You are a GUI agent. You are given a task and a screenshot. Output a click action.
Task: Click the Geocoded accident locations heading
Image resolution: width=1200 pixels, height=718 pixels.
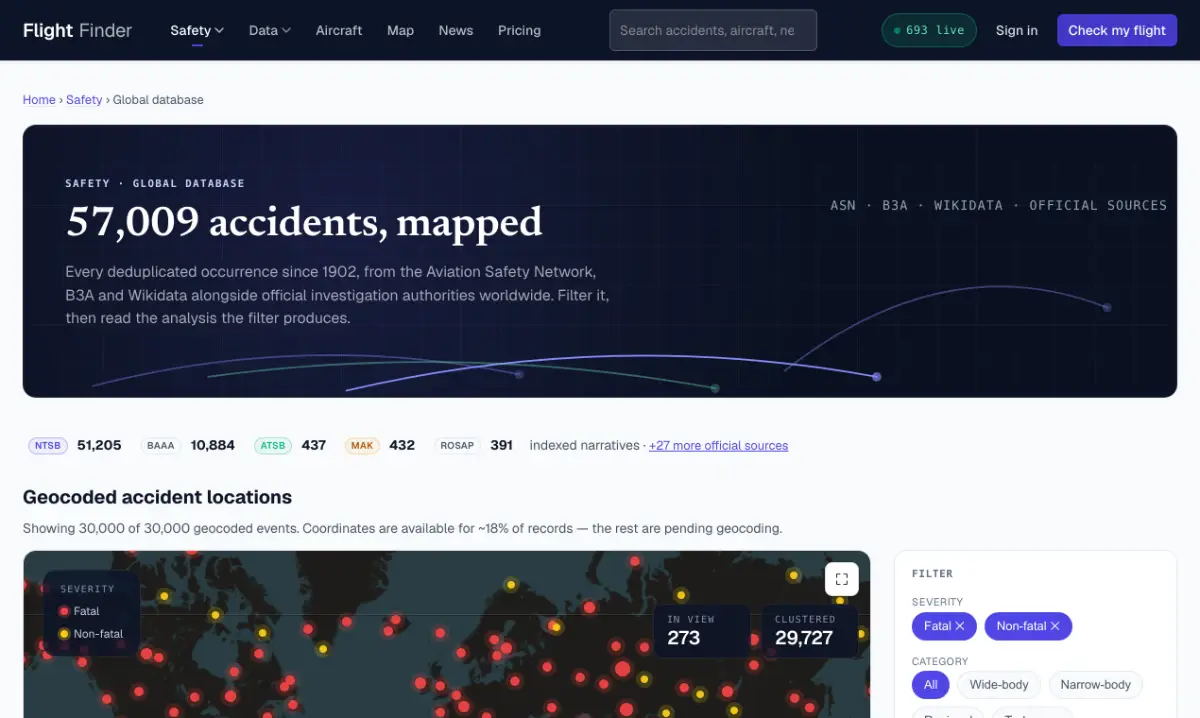coord(158,497)
